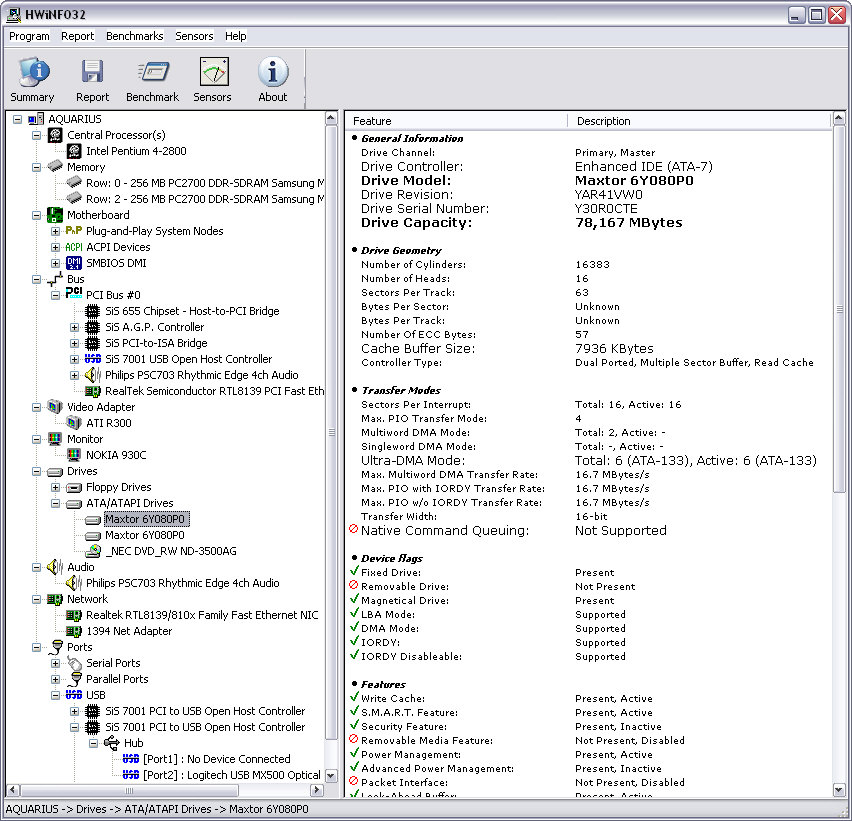852x821 pixels.
Task: Select the Port1 No Device Connected USB icon
Action: point(131,759)
